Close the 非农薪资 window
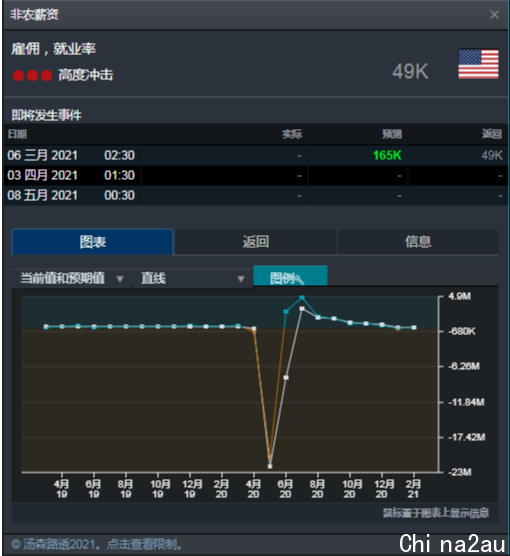510x556 pixels. coord(494,15)
